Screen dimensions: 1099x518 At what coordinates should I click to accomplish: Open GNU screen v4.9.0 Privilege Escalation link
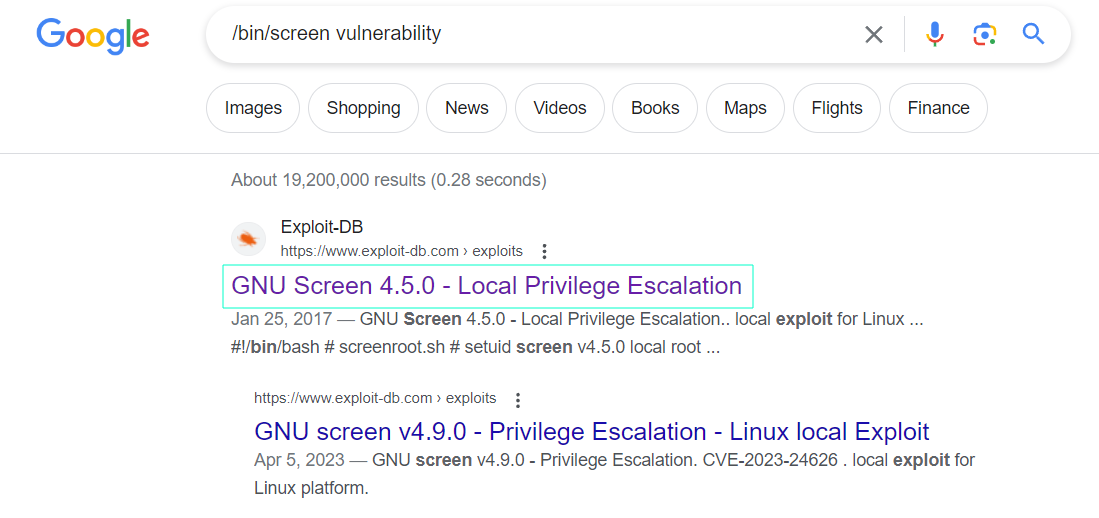coord(592,431)
